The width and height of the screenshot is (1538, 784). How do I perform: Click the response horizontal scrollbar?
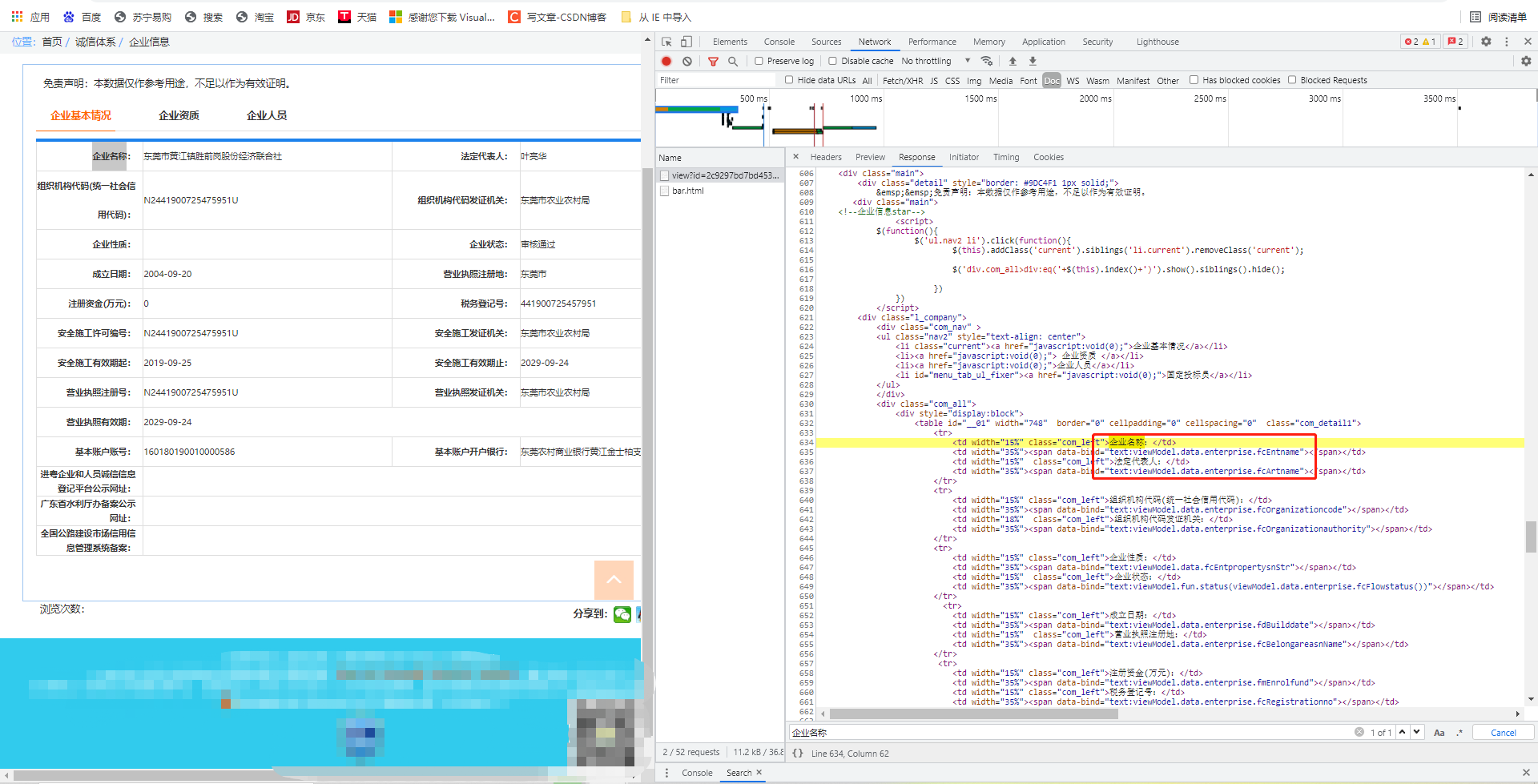point(973,714)
